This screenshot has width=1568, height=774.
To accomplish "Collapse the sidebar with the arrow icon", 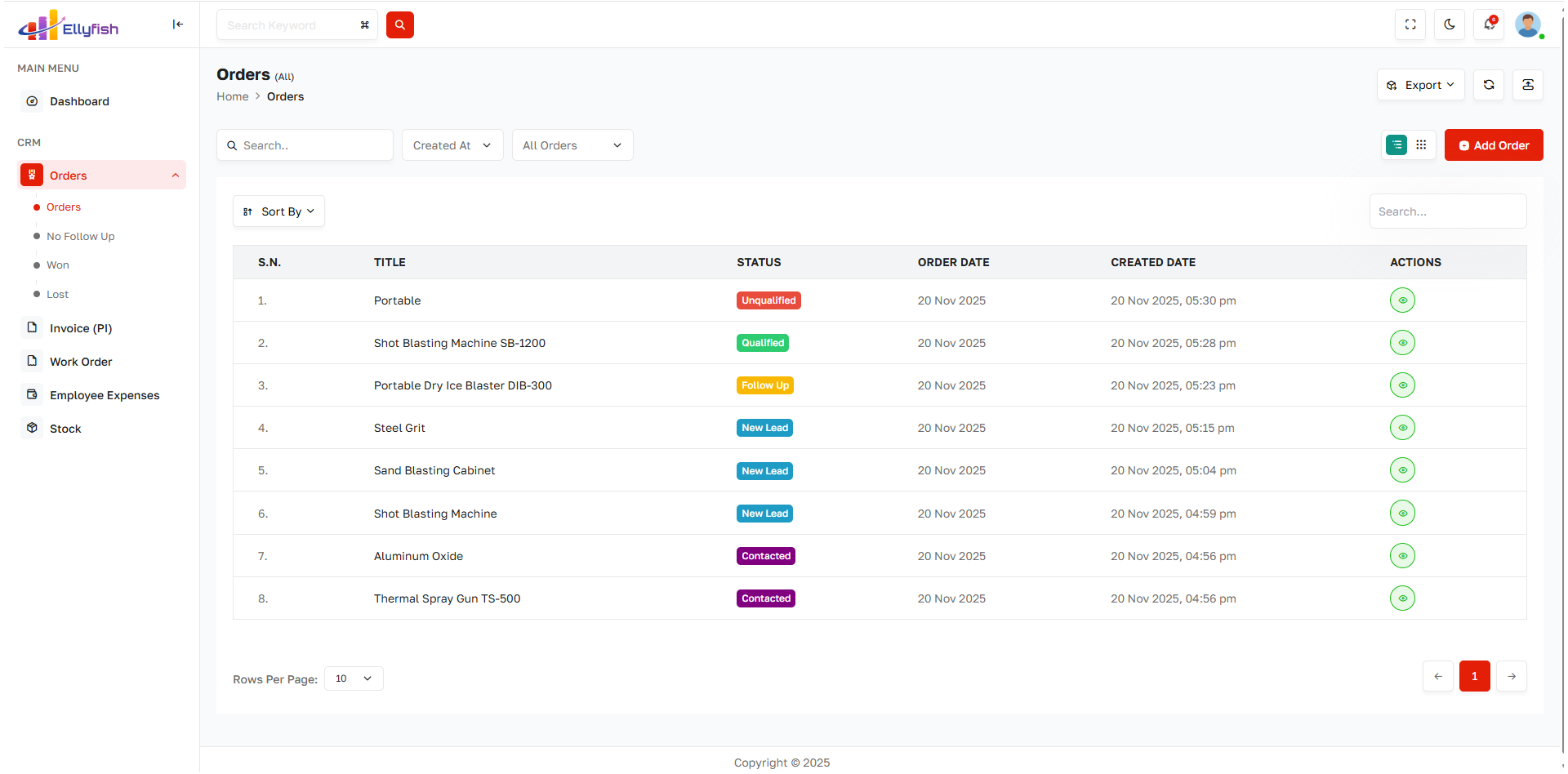I will pos(177,24).
